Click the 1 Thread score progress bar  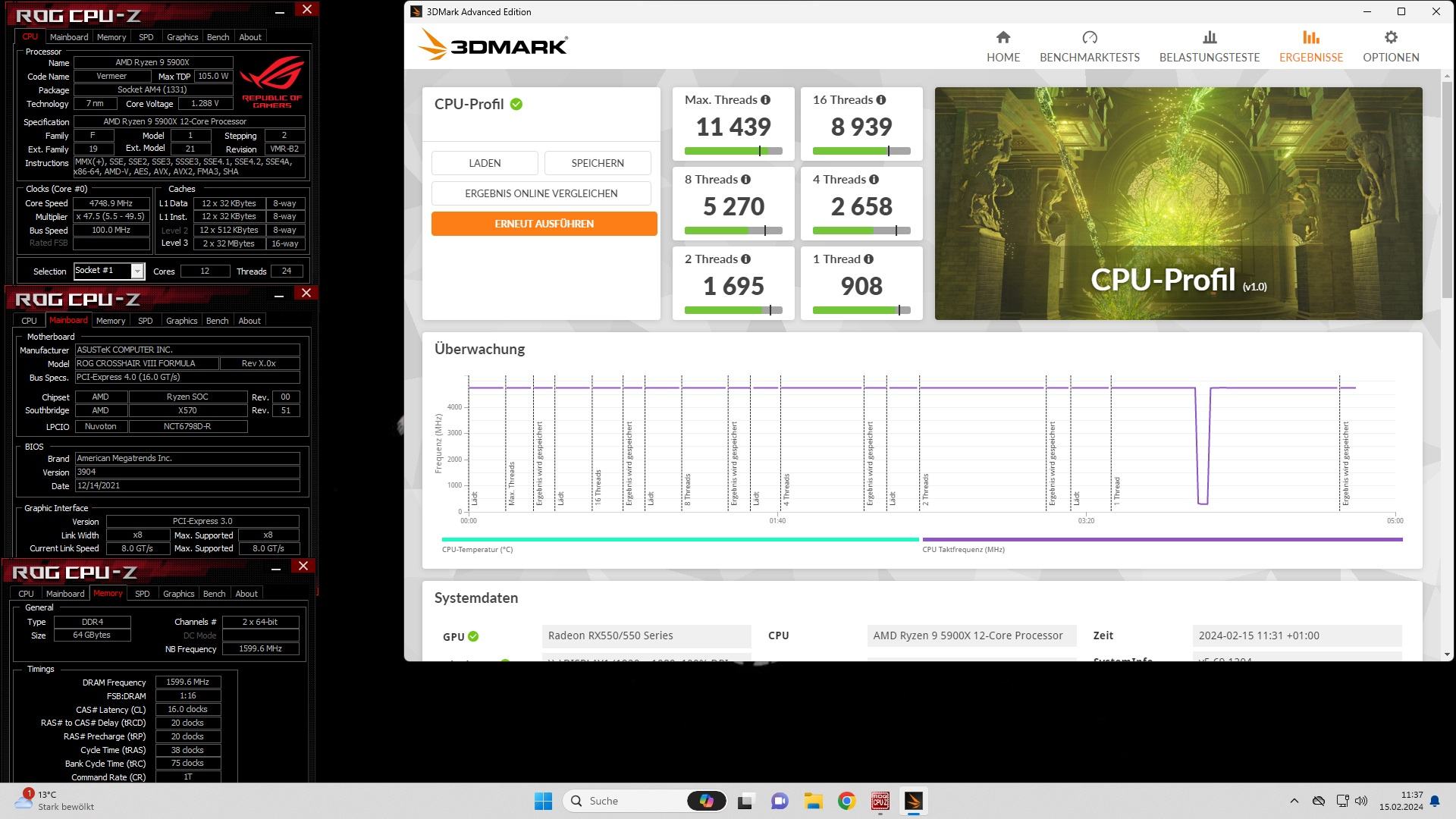[861, 310]
